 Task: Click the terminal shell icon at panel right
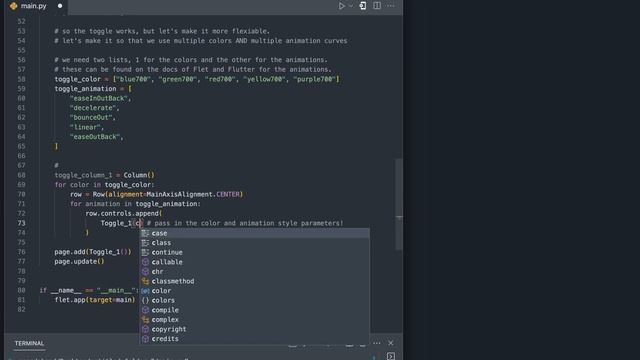click(391, 356)
